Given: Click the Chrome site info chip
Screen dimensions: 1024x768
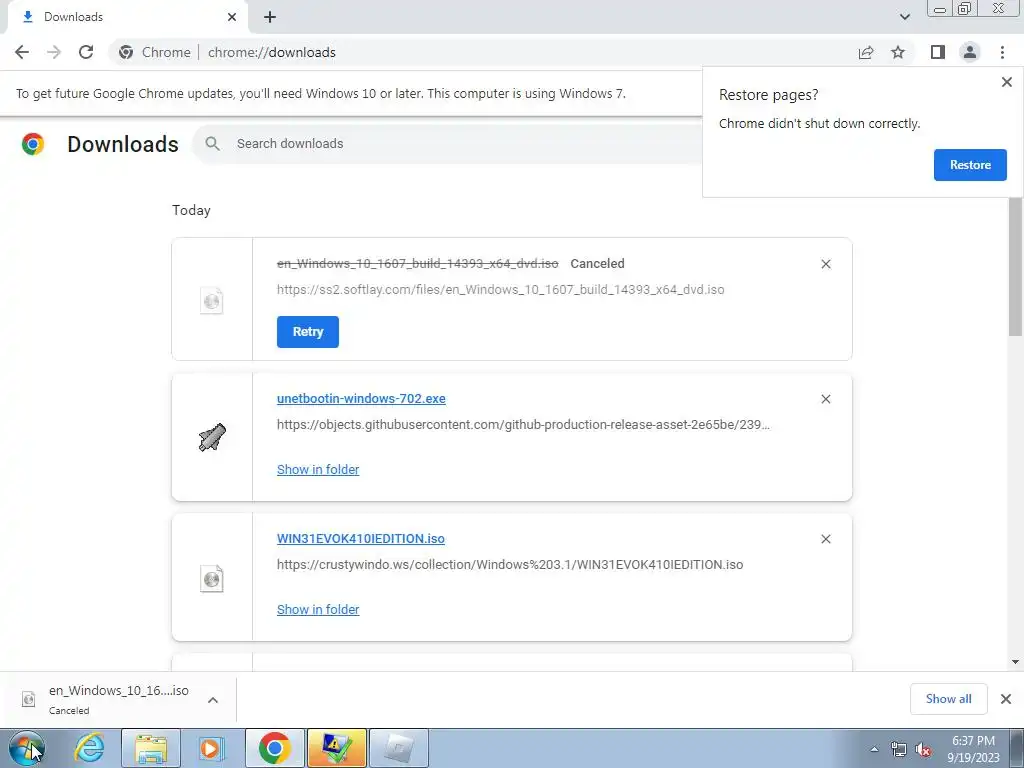Looking at the screenshot, I should click(155, 52).
